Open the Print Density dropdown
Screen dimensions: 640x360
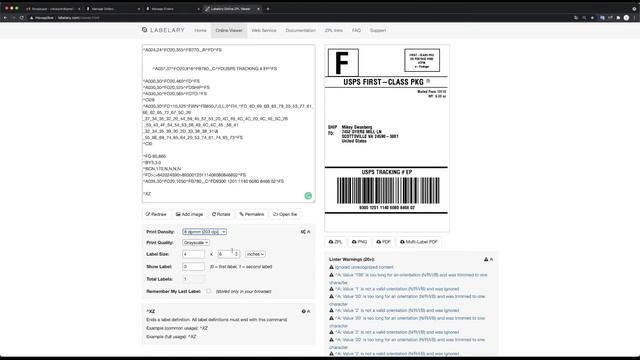tap(204, 232)
